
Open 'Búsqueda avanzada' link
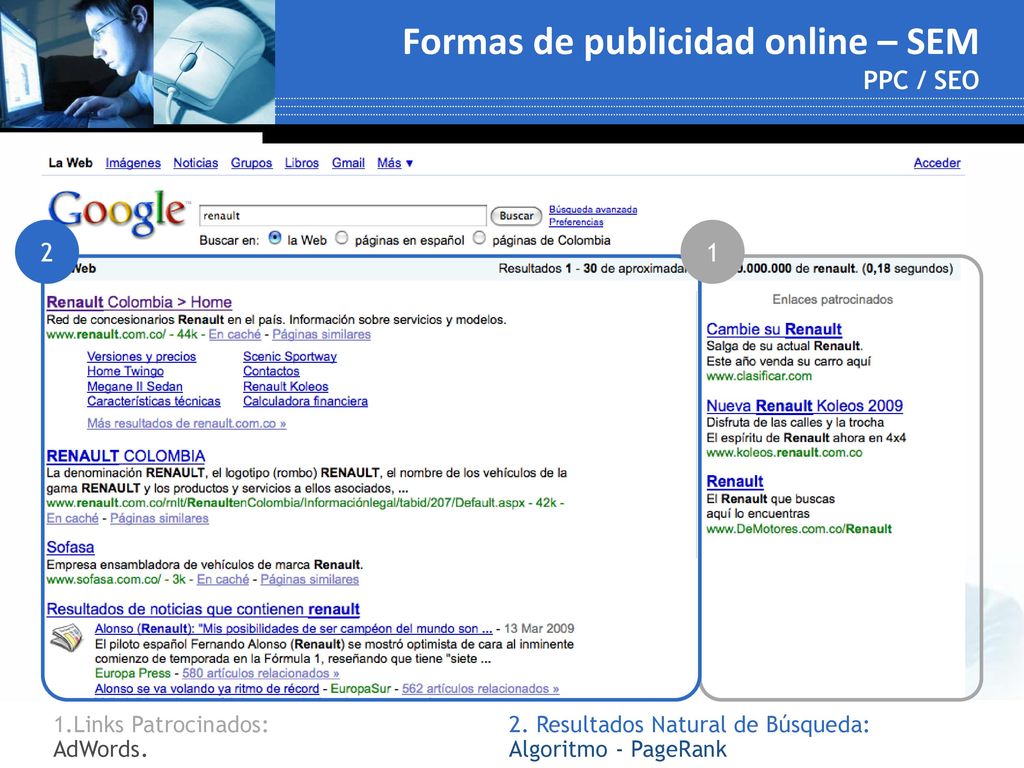point(593,210)
